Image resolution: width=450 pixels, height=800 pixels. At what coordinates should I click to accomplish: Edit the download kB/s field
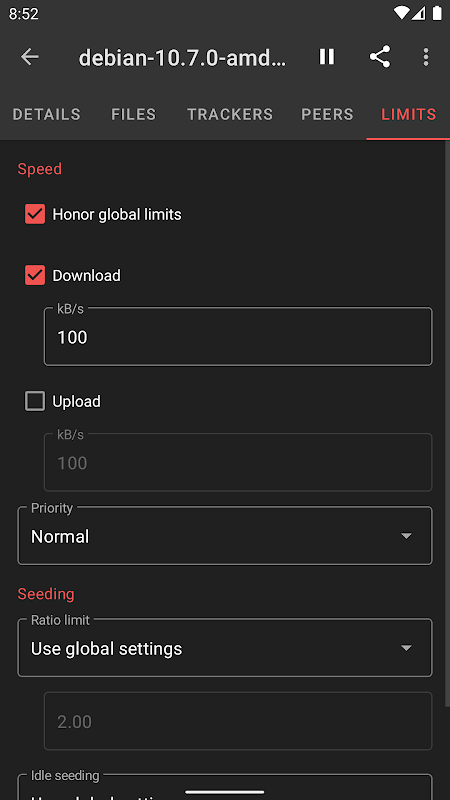tap(238, 337)
